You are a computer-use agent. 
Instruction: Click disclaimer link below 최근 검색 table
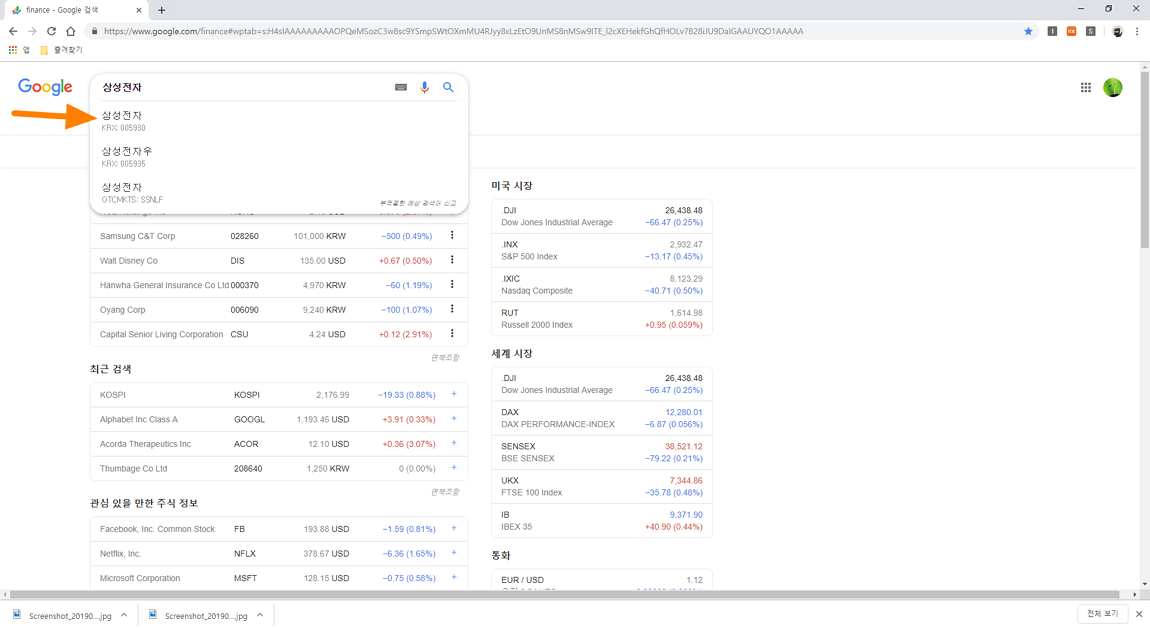(x=444, y=492)
